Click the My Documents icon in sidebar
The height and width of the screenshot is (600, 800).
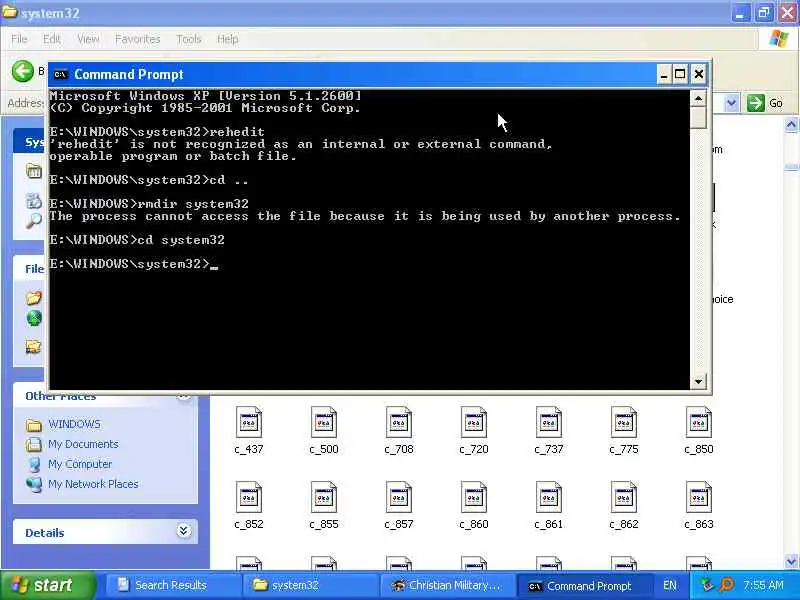pyautogui.click(x=34, y=444)
